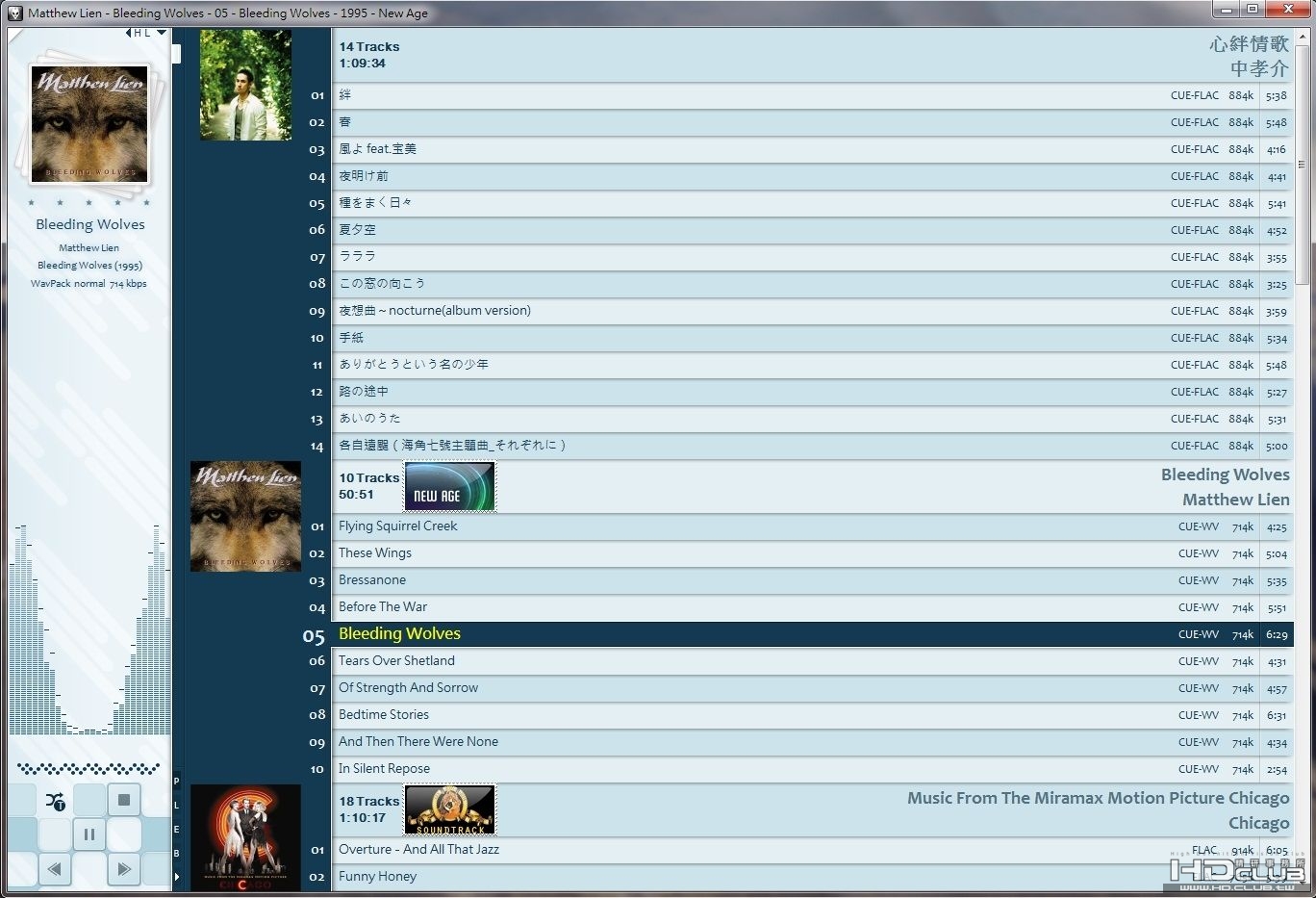The image size is (1316, 898).
Task: Select the Chicago soundtrack album cover
Action: (245, 836)
